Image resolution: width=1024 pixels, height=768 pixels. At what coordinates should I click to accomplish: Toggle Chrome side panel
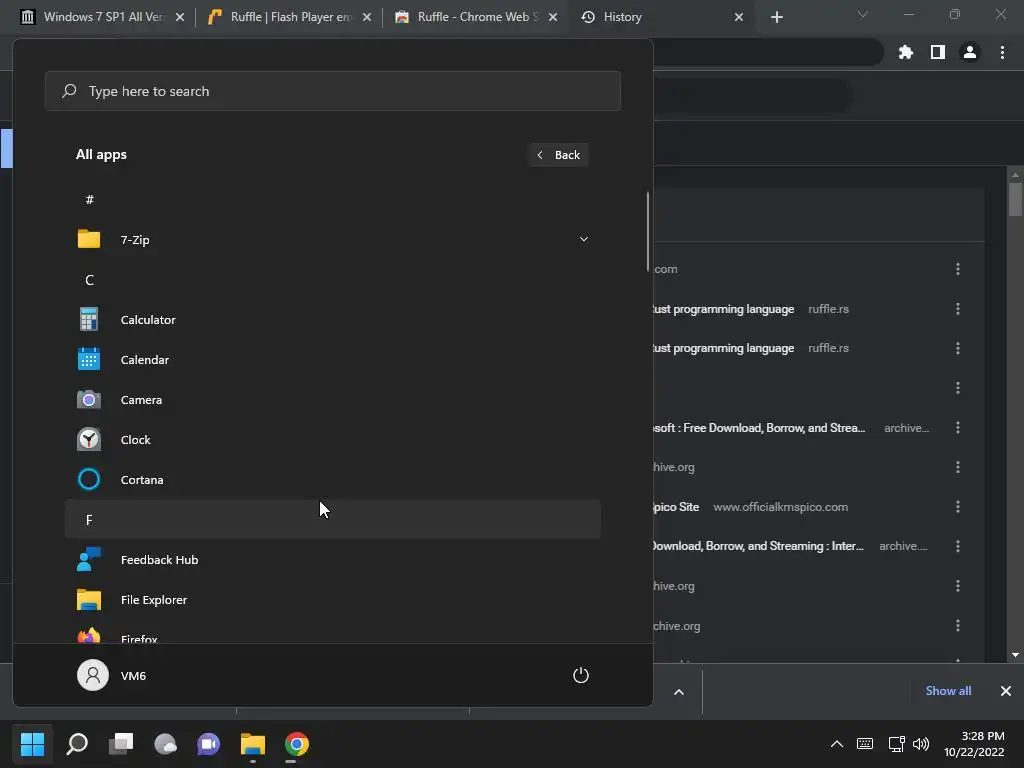pos(938,52)
